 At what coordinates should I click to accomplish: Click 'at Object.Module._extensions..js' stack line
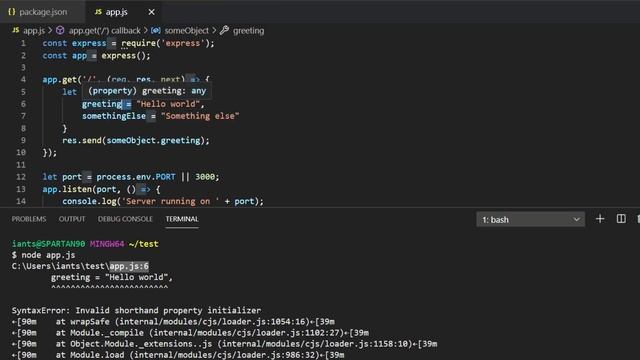(x=224, y=344)
